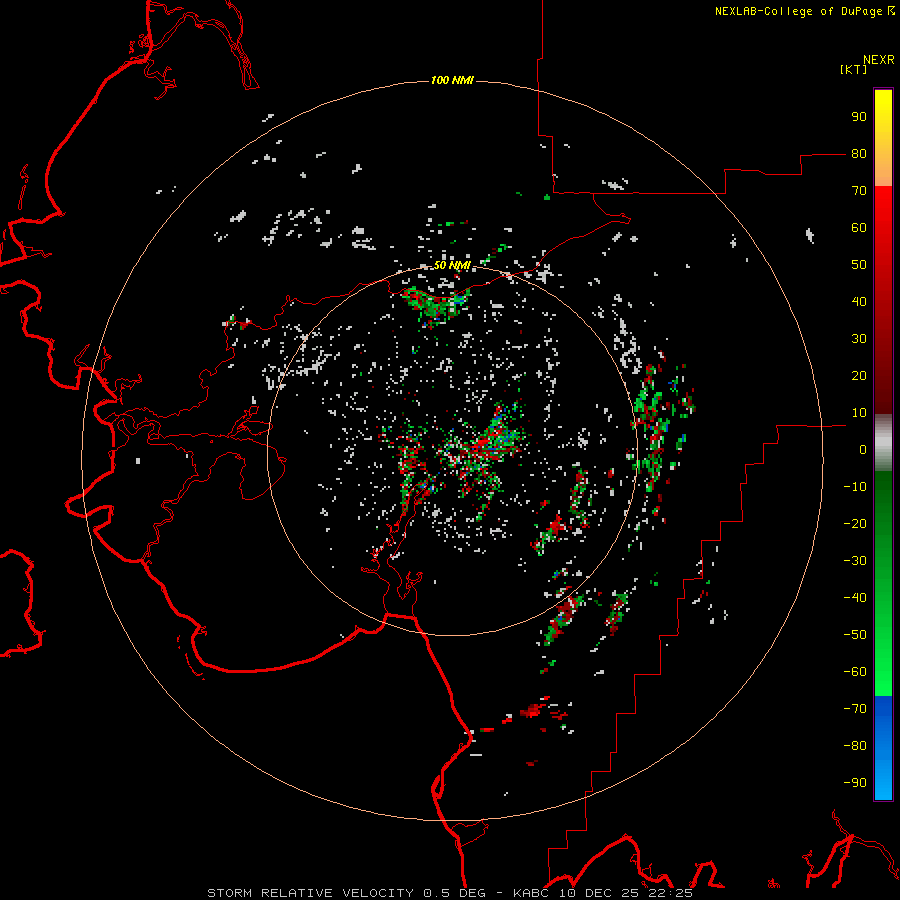Click the KABC station identifier in footer
This screenshot has height=900, width=900.
(x=533, y=893)
